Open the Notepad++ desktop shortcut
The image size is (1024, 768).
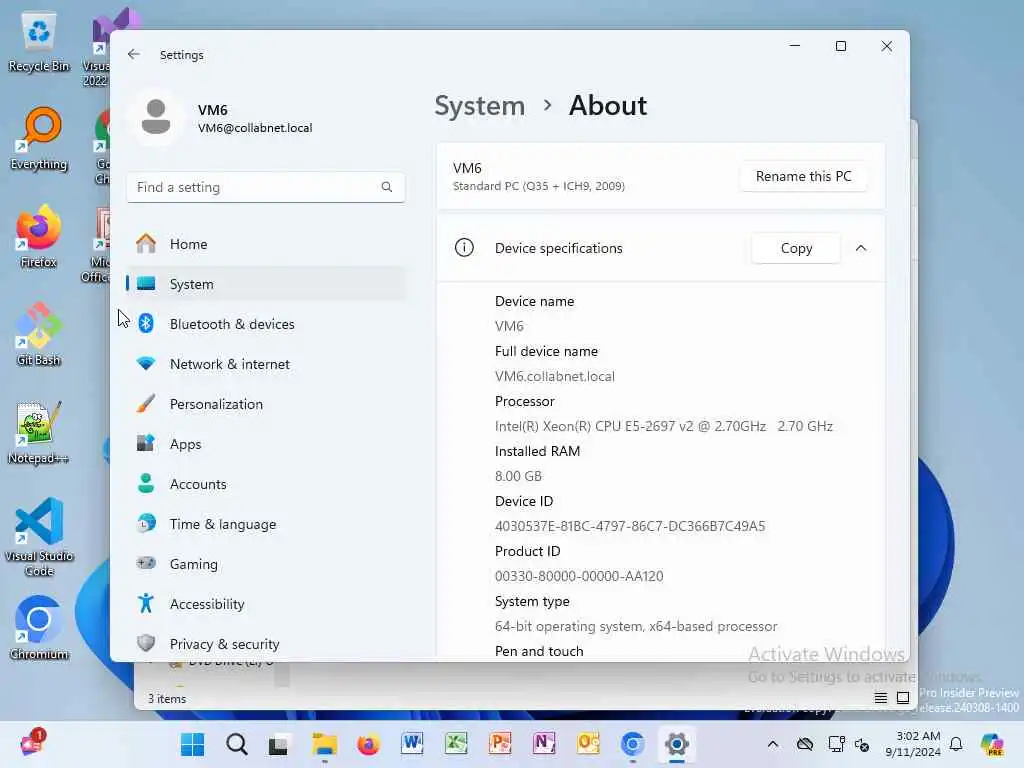click(x=39, y=434)
